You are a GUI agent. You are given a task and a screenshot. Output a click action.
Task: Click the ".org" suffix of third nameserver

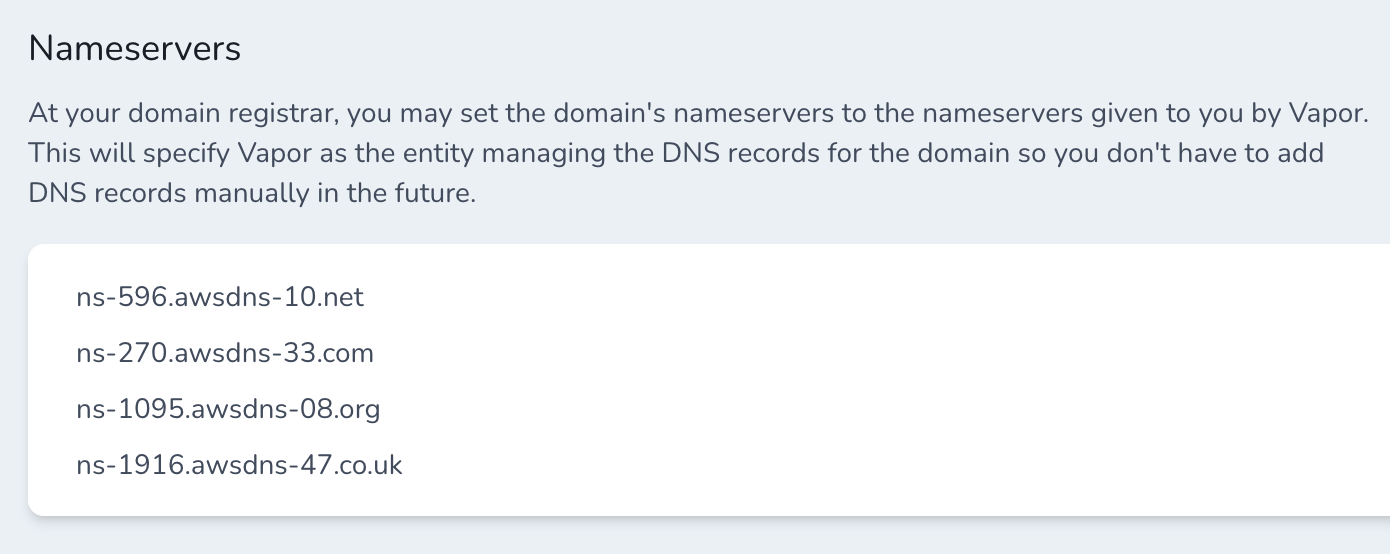pyautogui.click(x=358, y=409)
